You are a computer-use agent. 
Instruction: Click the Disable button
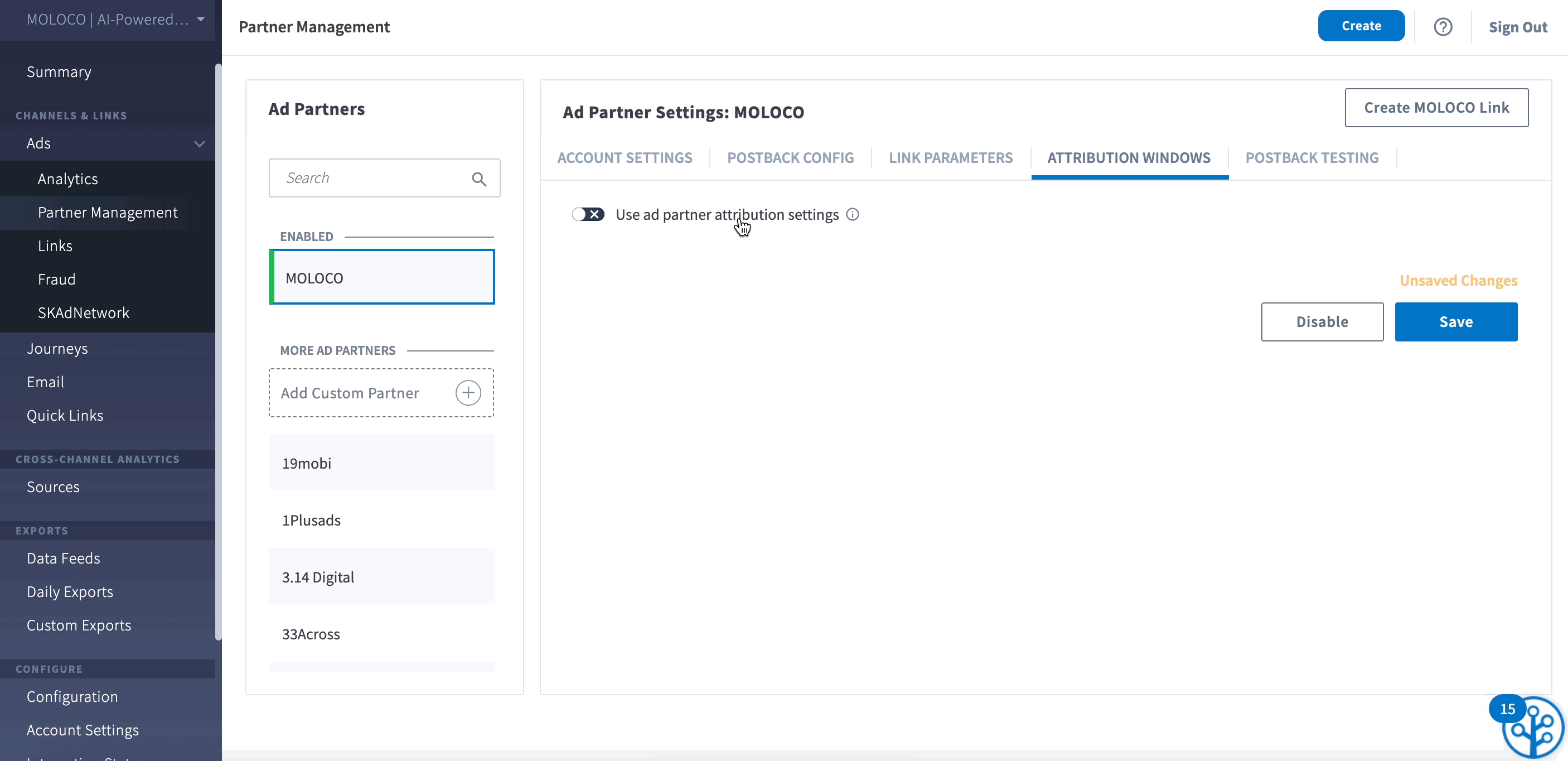tap(1322, 321)
